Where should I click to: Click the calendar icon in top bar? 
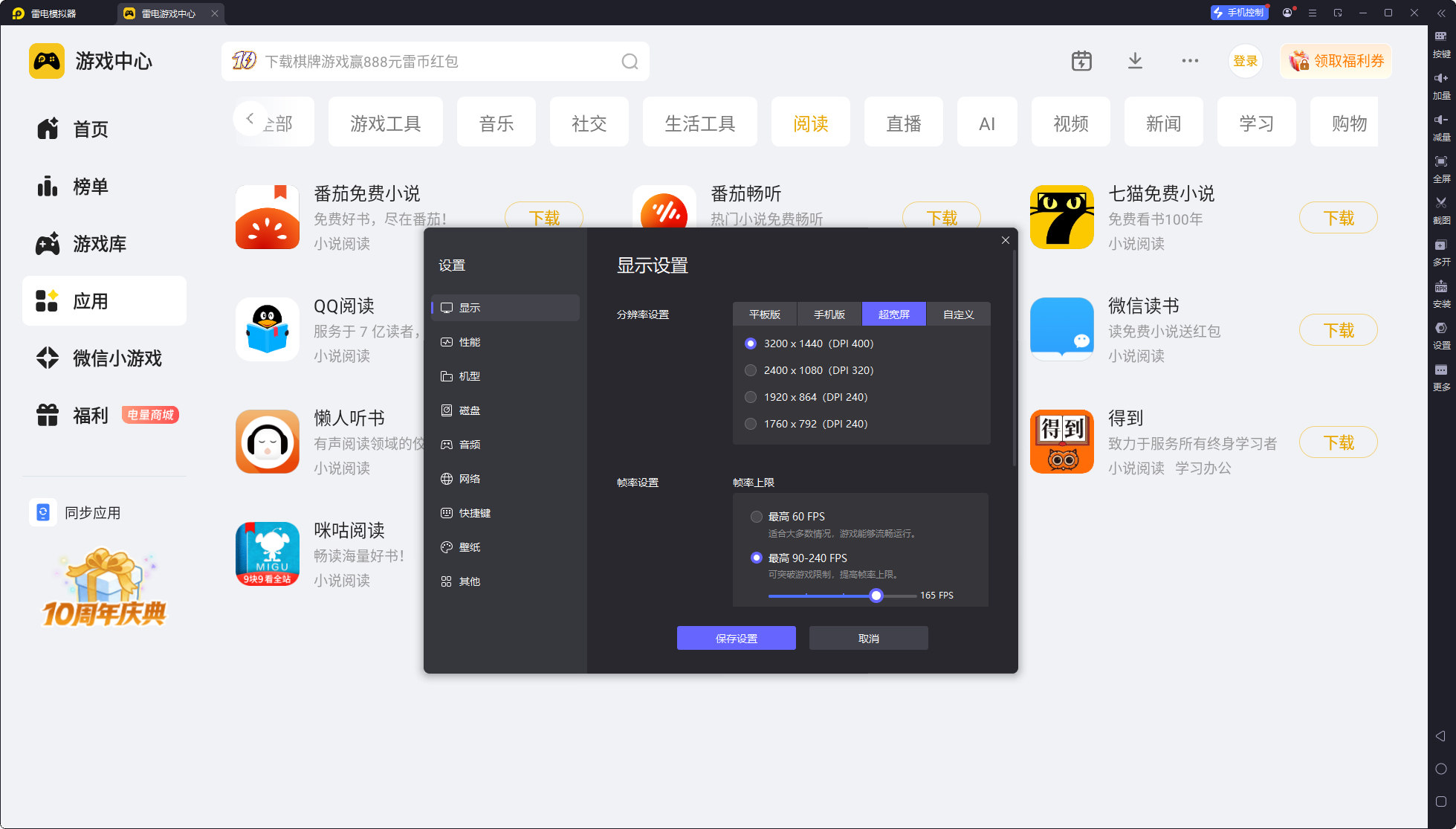point(1081,61)
